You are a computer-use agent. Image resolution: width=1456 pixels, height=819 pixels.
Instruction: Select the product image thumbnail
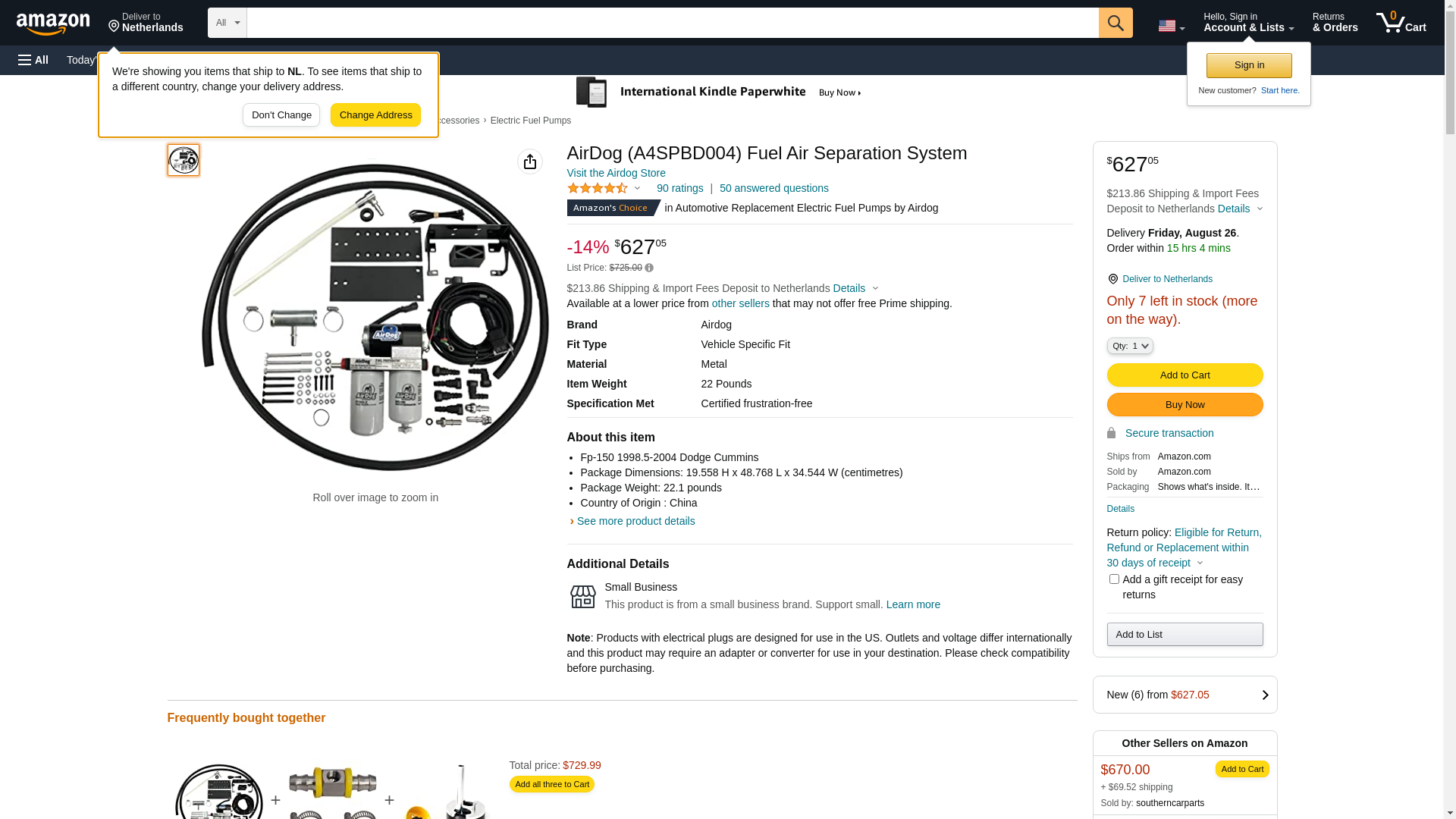point(184,160)
